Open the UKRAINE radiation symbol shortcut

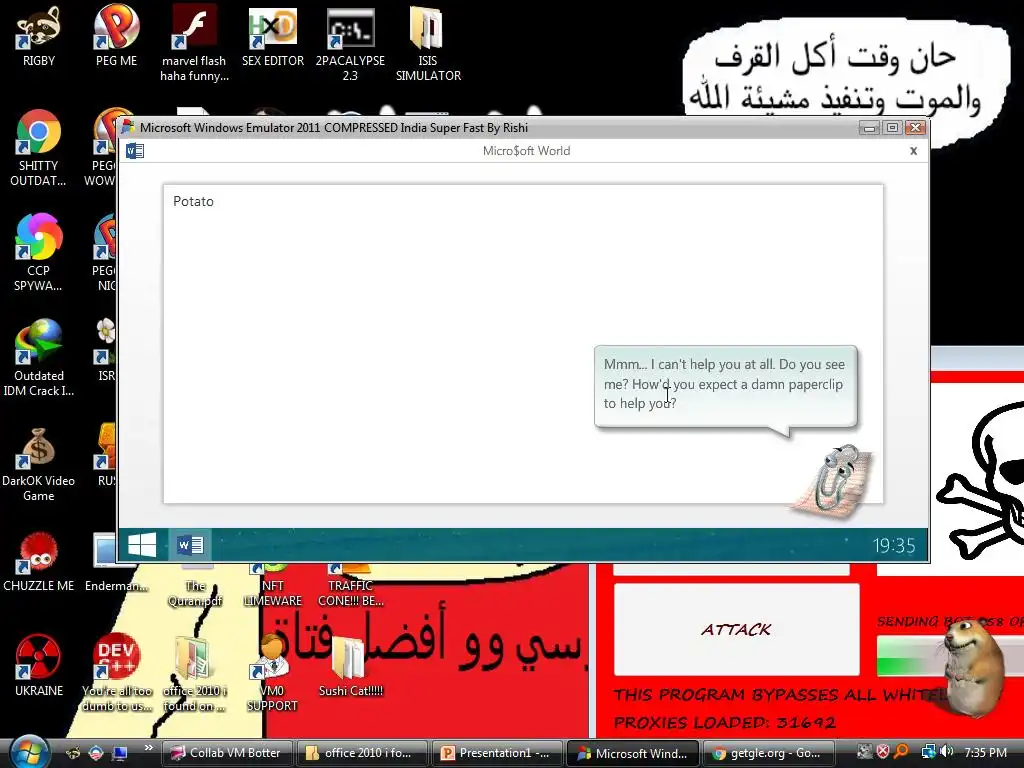[x=39, y=666]
